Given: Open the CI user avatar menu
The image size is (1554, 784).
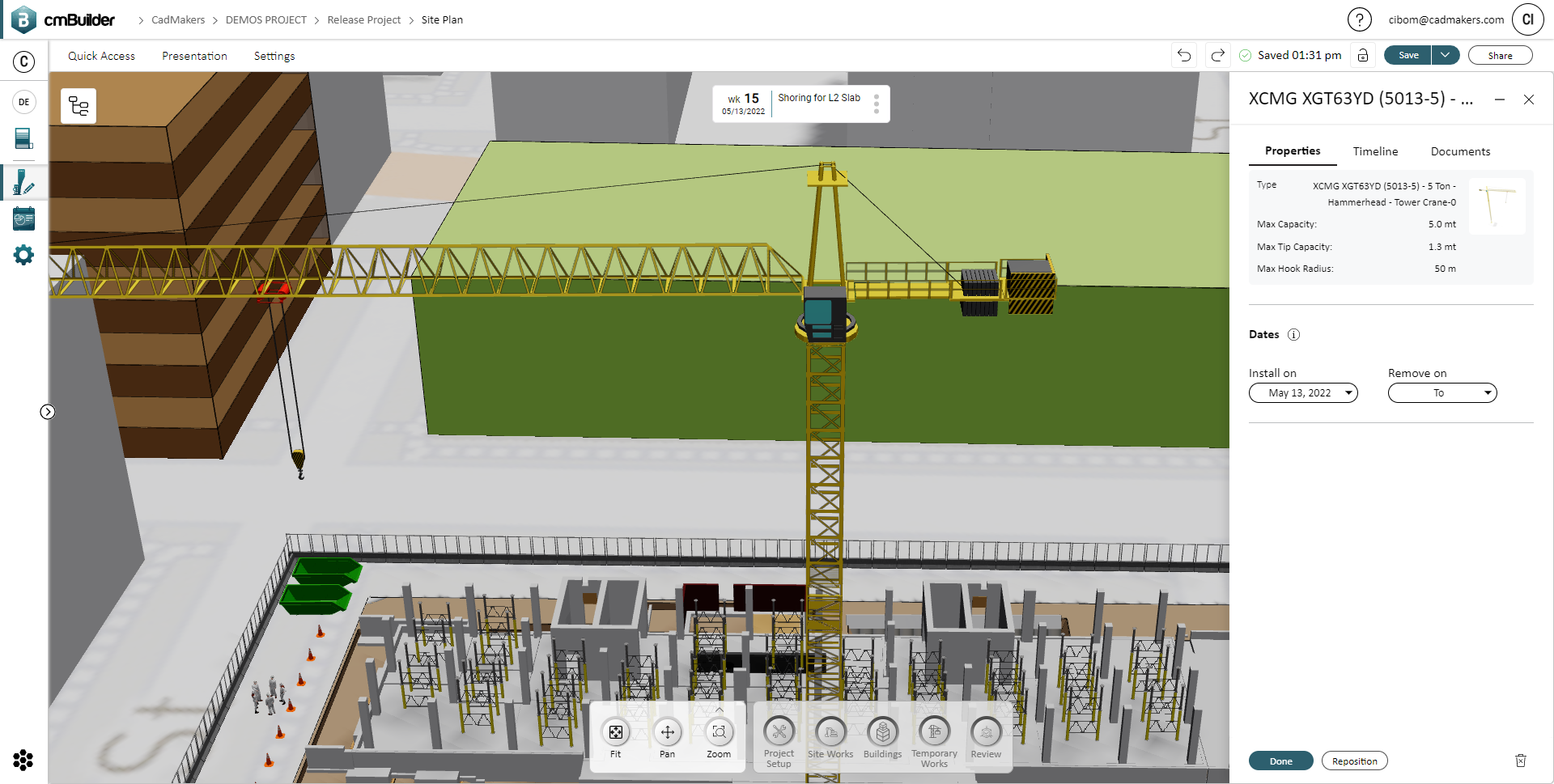Looking at the screenshot, I should pyautogui.click(x=1528, y=19).
